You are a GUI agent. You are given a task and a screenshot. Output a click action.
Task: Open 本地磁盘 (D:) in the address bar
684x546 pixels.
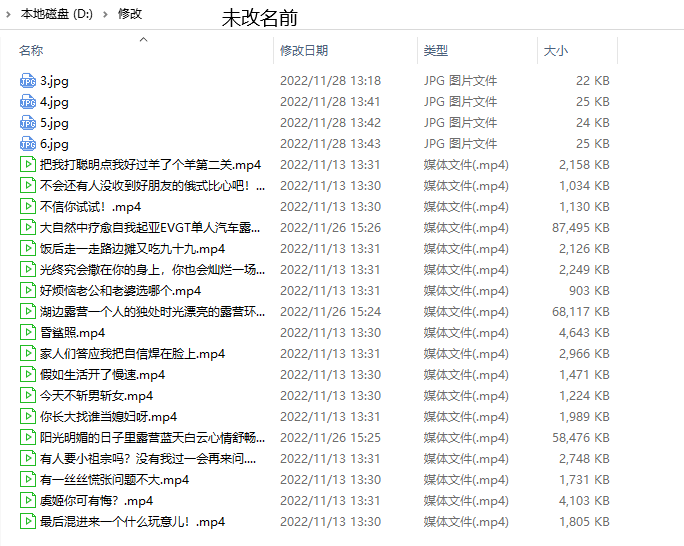click(x=57, y=14)
